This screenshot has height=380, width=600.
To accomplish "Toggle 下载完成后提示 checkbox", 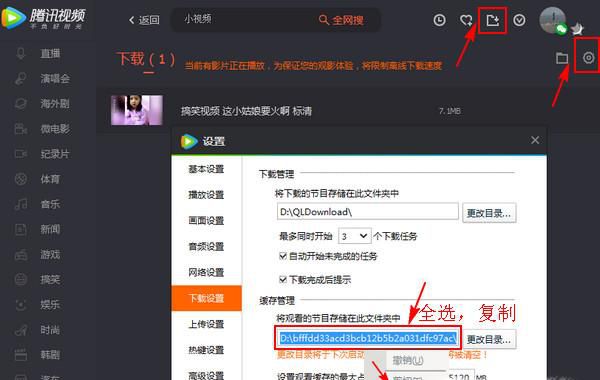I will point(283,280).
